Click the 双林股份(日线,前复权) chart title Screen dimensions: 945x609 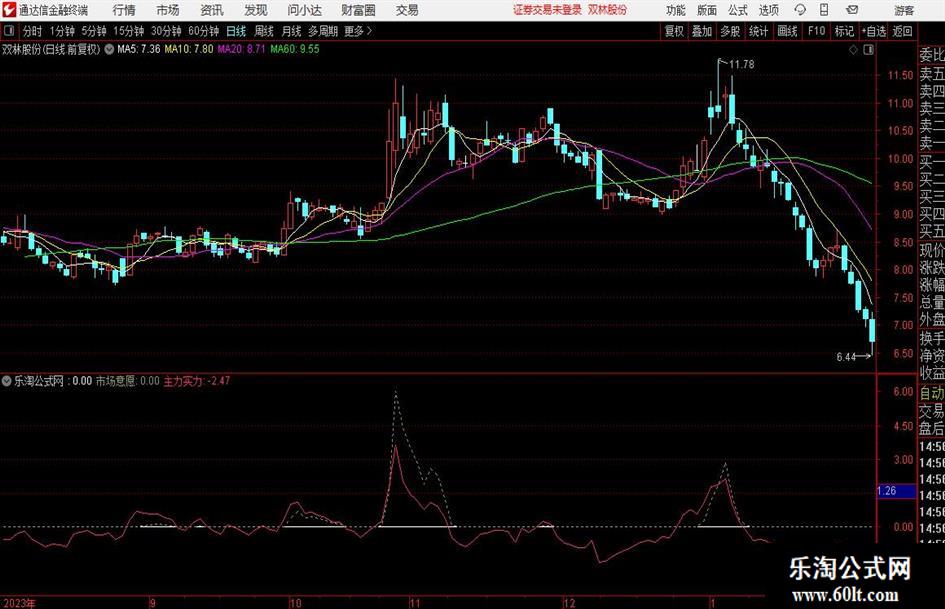pos(51,49)
